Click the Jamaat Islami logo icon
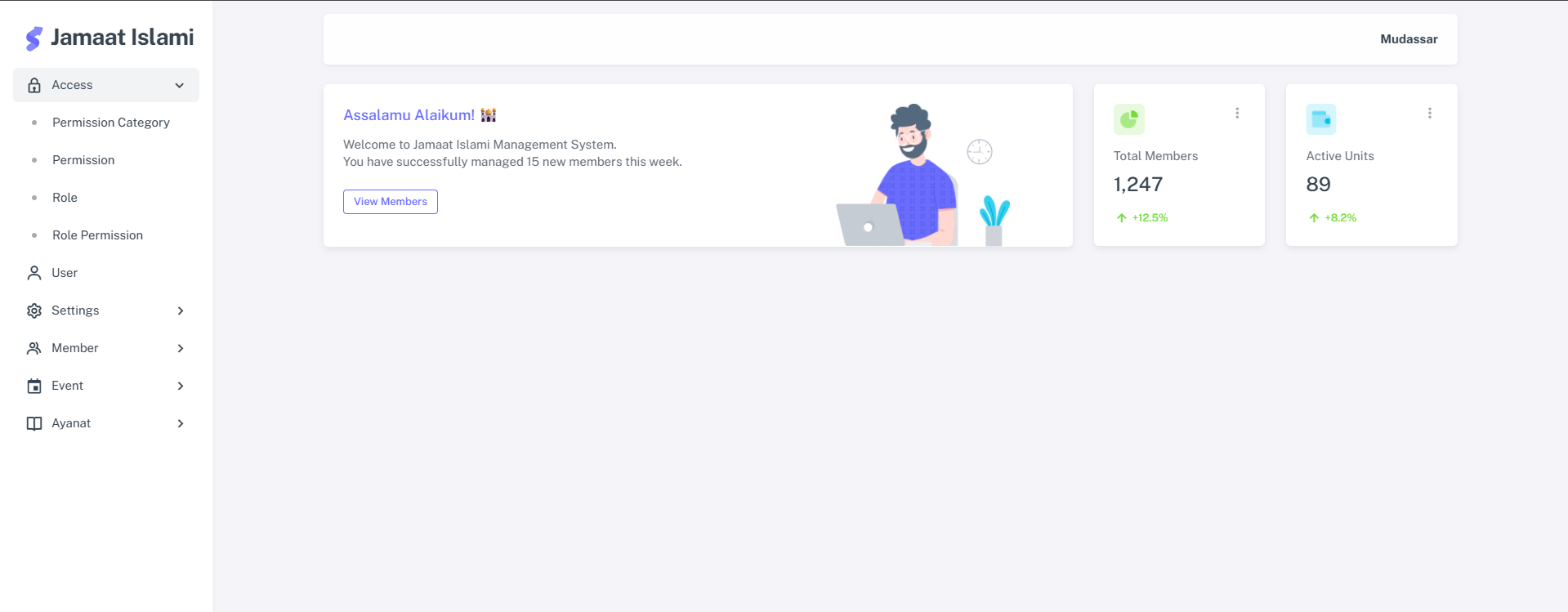1568x612 pixels. tap(34, 38)
